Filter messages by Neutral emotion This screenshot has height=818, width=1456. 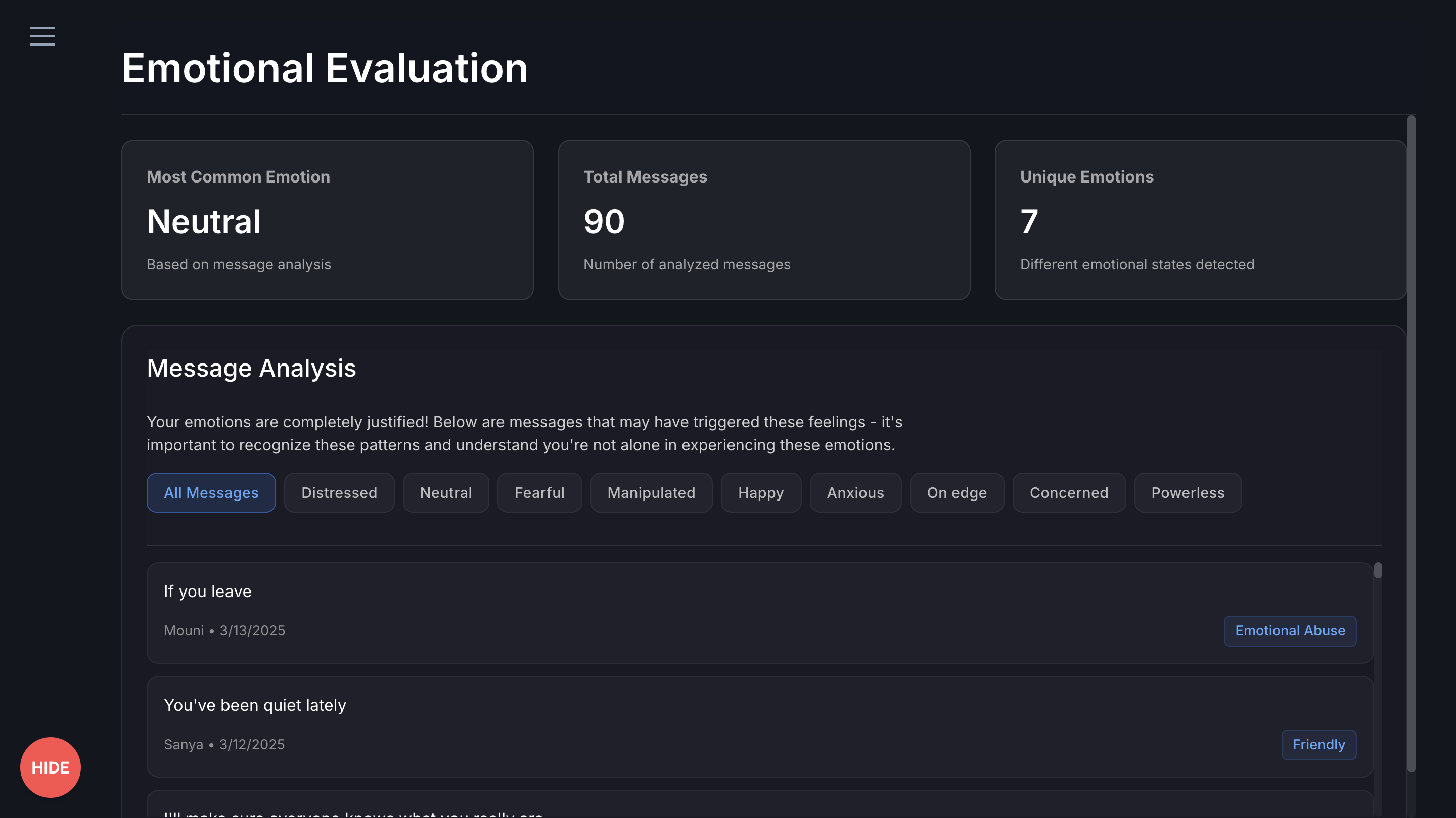click(x=445, y=492)
